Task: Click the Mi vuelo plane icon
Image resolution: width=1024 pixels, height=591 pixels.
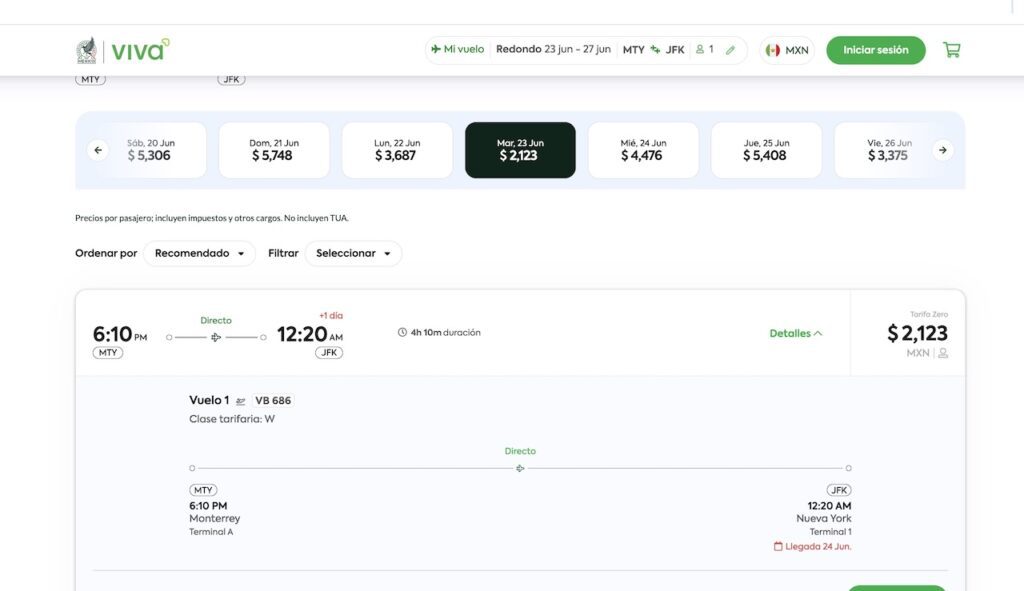Action: tap(436, 49)
